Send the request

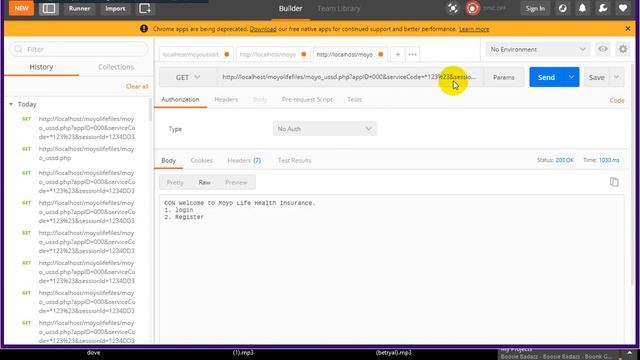546,77
